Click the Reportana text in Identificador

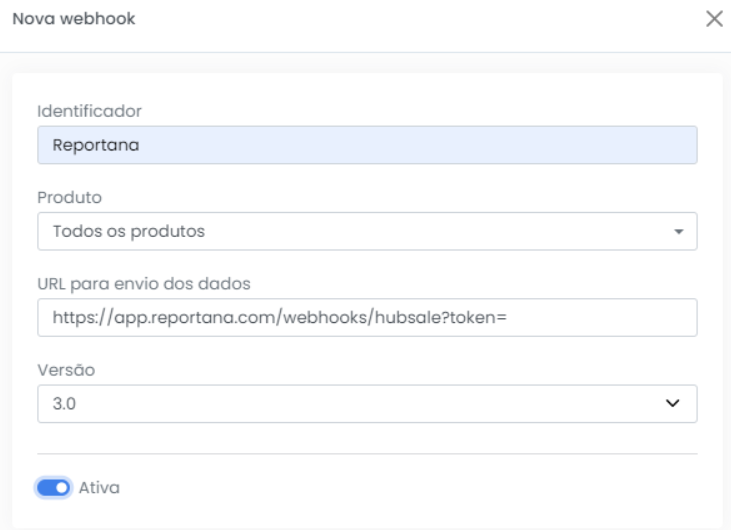coord(96,145)
